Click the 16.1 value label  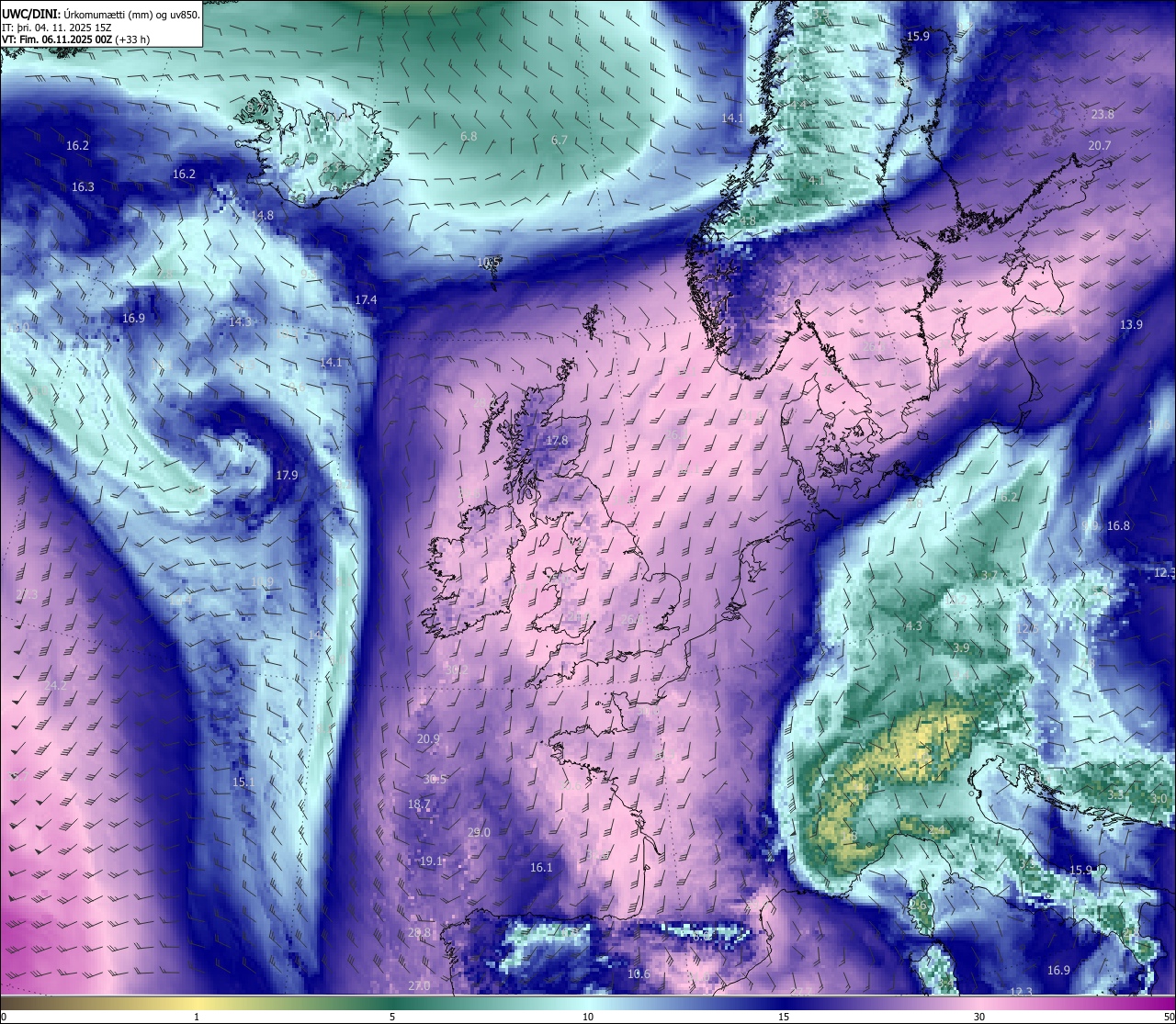541,868
